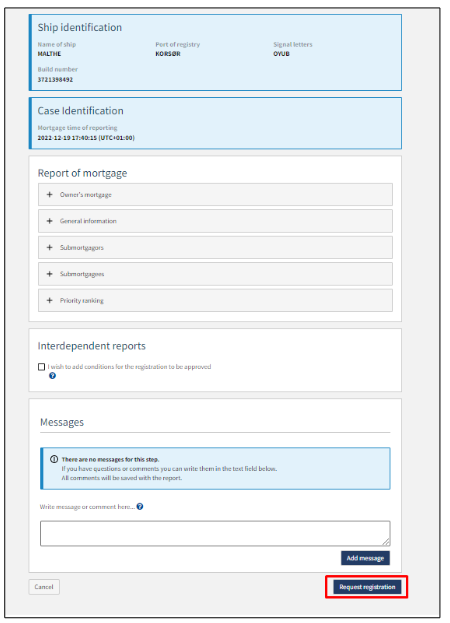Expand the Priority ranking section
This screenshot has height=623, width=450.
[x=215, y=300]
